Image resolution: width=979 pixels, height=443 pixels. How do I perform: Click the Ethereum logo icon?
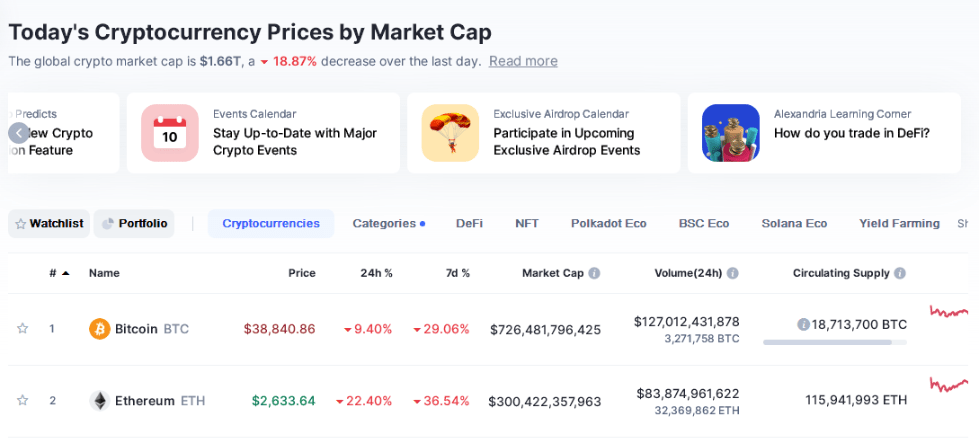pos(99,401)
